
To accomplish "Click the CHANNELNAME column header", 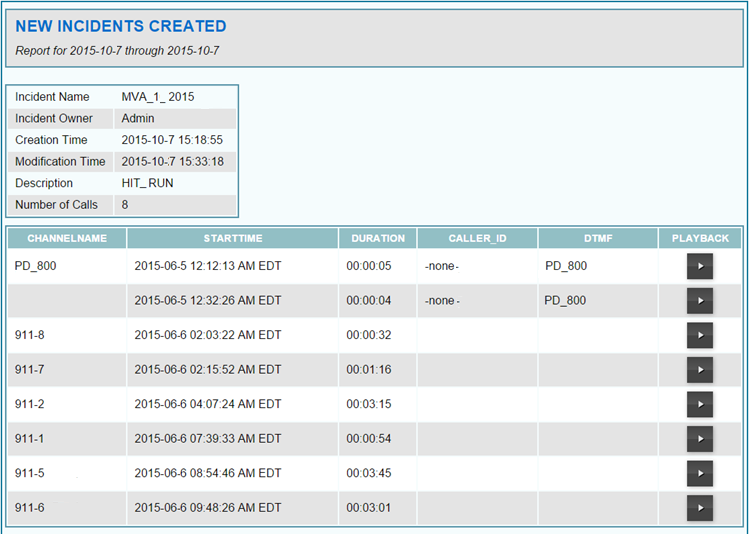I will [x=67, y=239].
